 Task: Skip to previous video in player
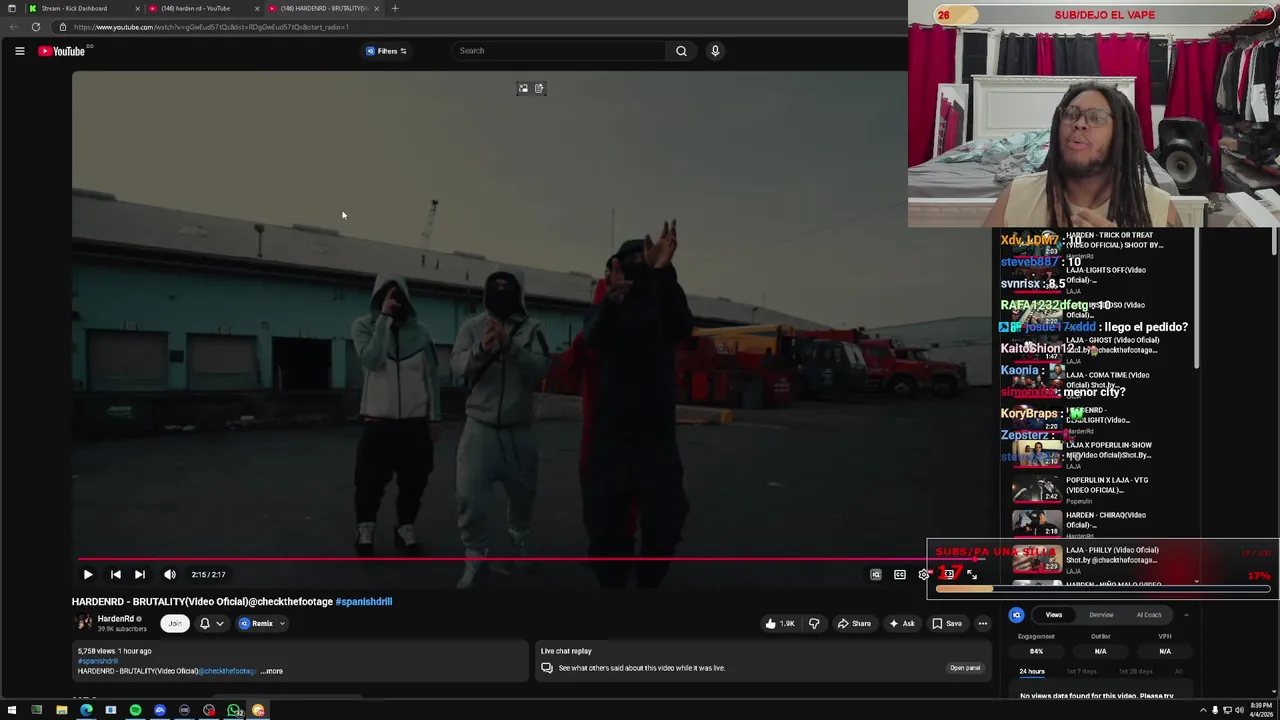click(x=116, y=575)
